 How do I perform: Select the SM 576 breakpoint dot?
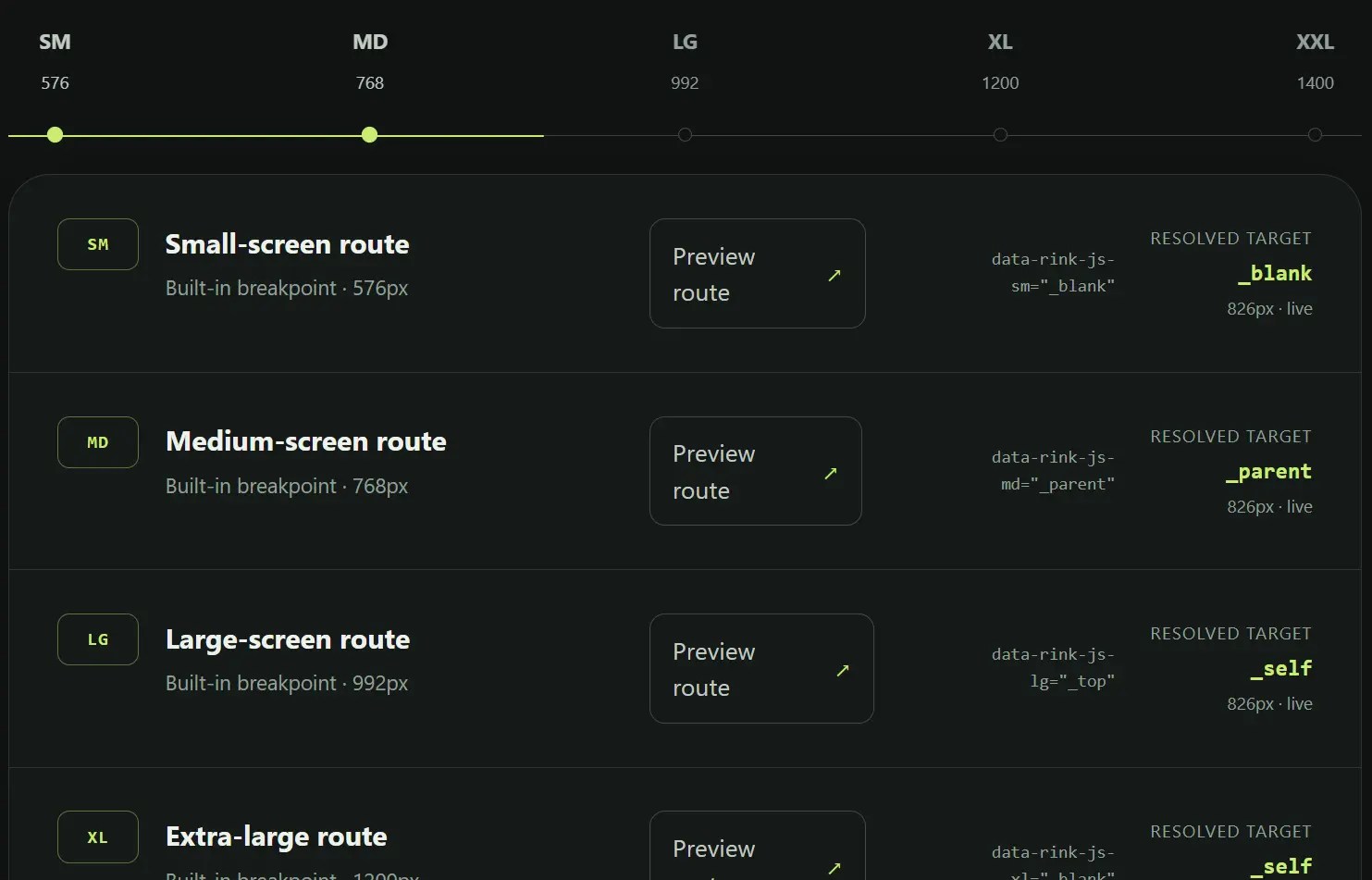56,135
